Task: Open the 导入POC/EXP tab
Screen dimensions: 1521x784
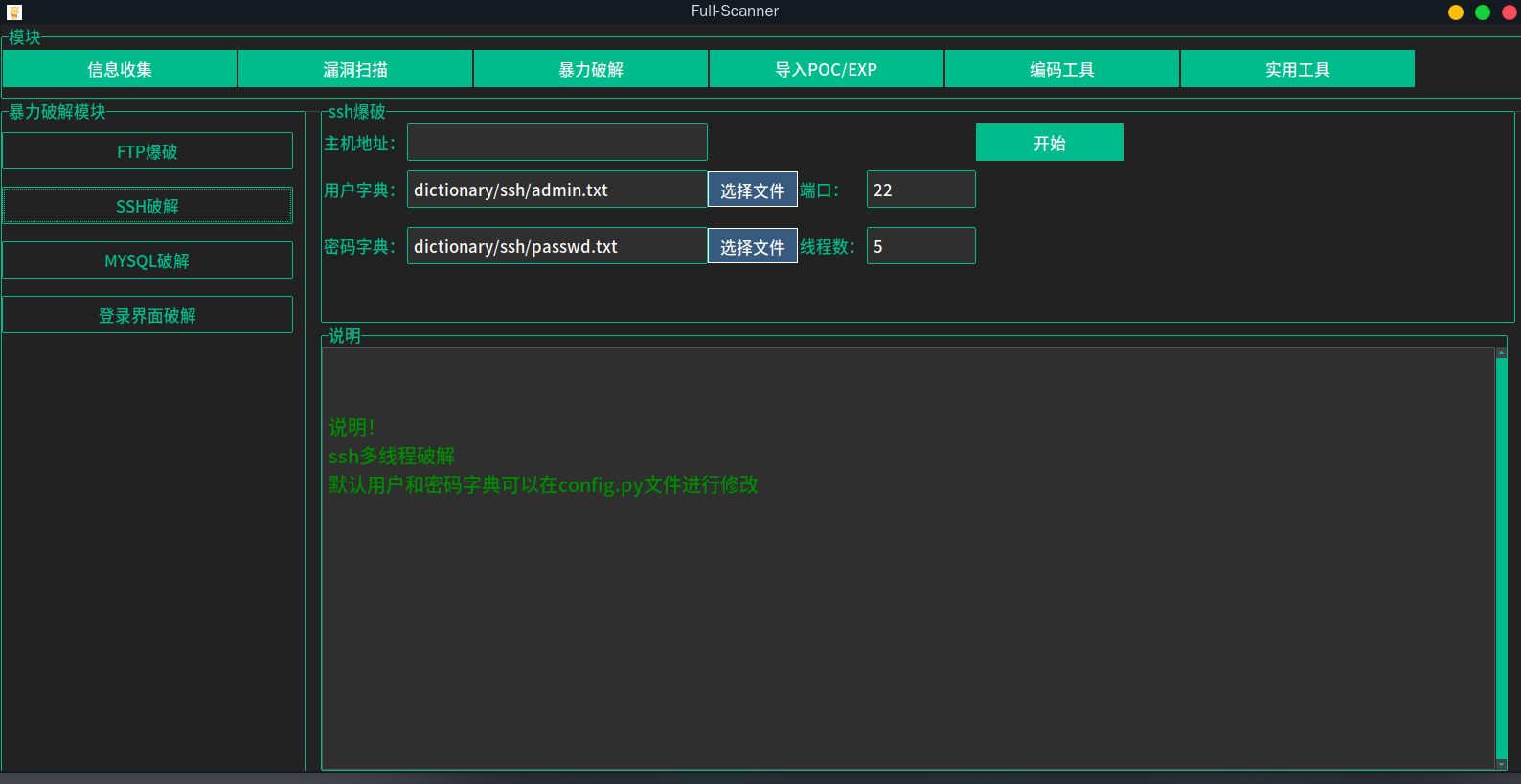Action: tap(826, 69)
